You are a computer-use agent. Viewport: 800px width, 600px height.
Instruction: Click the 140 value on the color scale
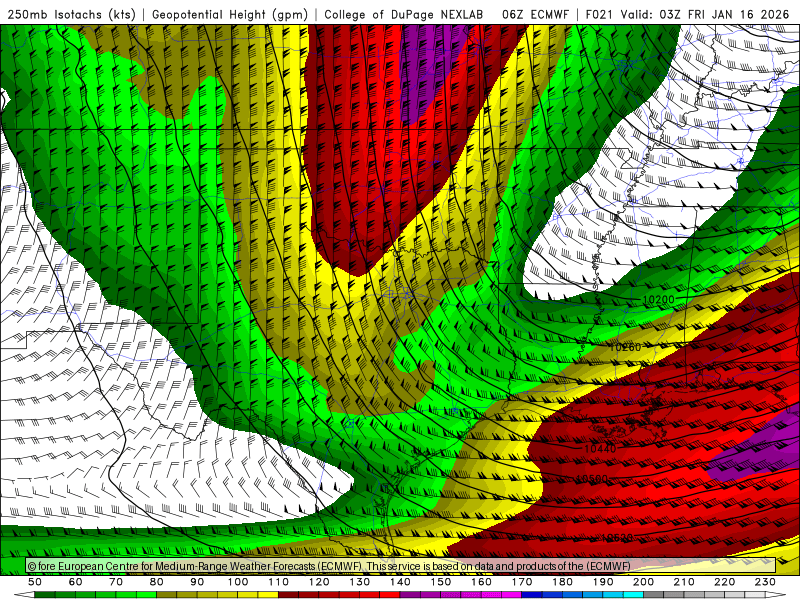[400, 582]
